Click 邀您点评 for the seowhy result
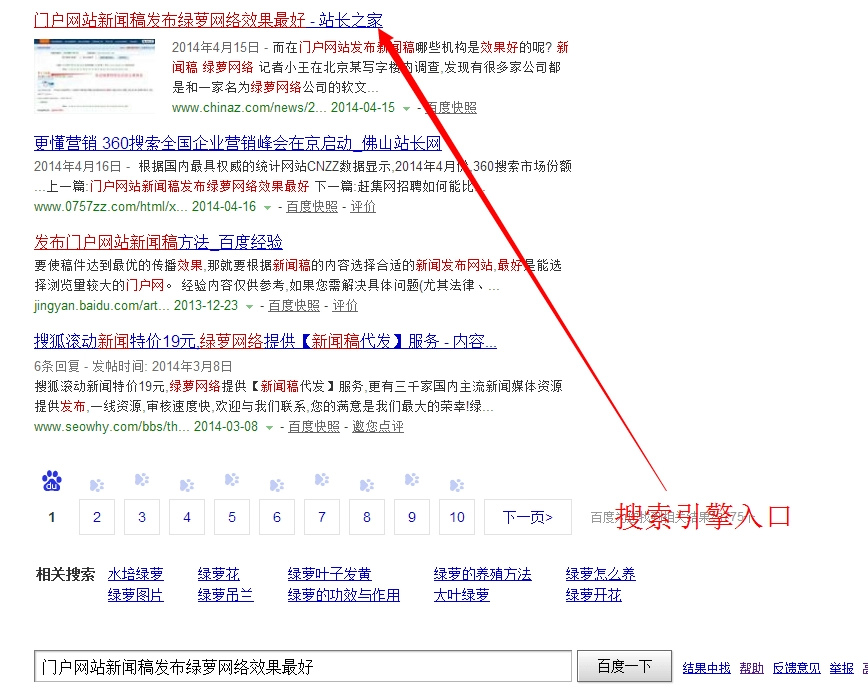This screenshot has height=693, width=868. pyautogui.click(x=378, y=427)
